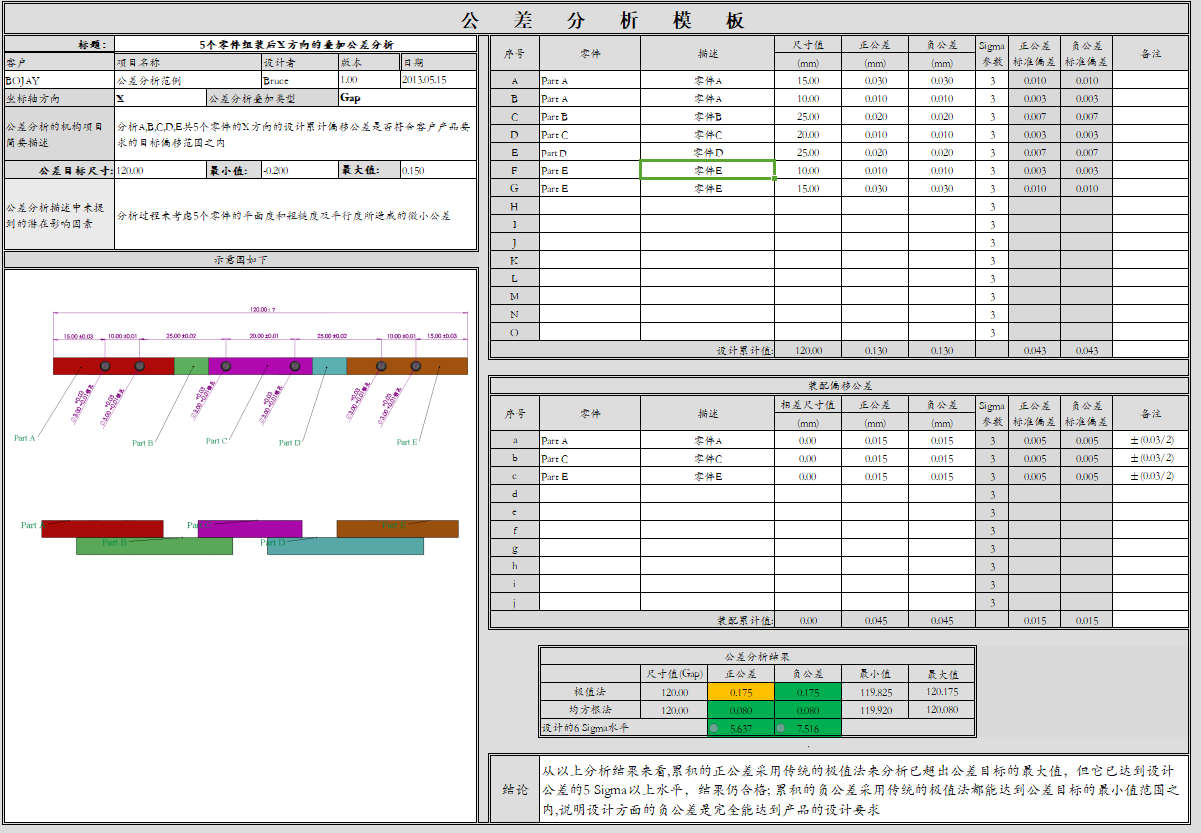Select the purple Part C bar in lower diagram
This screenshot has width=1201, height=833.
[x=249, y=528]
